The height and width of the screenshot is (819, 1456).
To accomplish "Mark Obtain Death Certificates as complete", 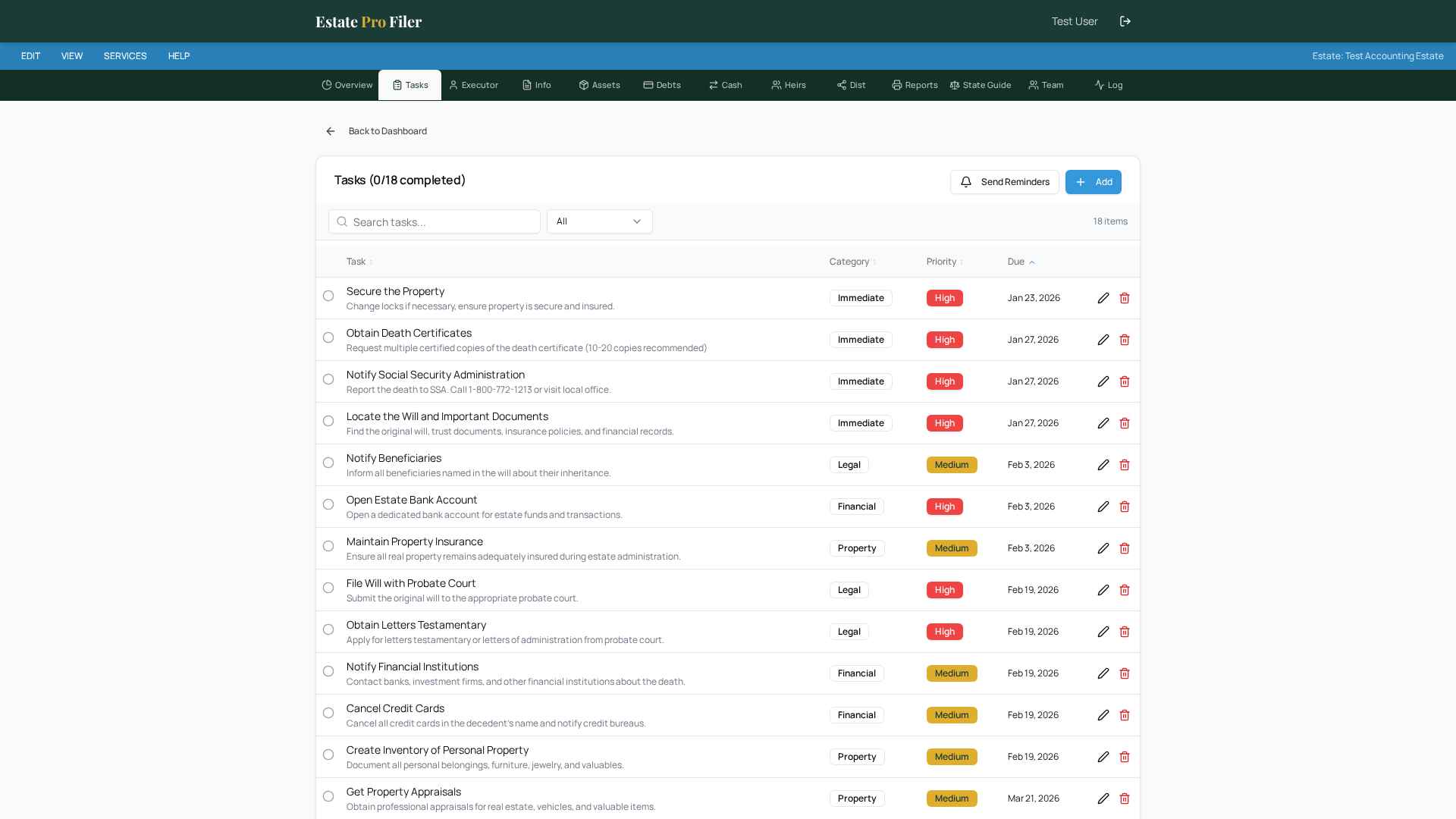I will point(328,337).
